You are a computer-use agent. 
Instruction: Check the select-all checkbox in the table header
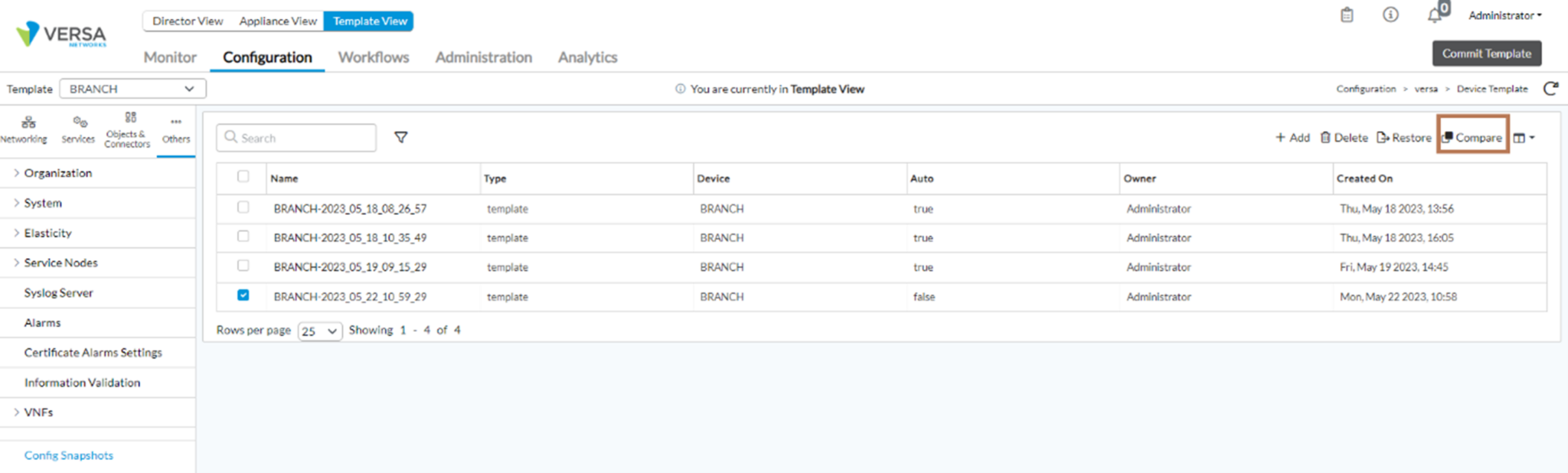click(242, 177)
